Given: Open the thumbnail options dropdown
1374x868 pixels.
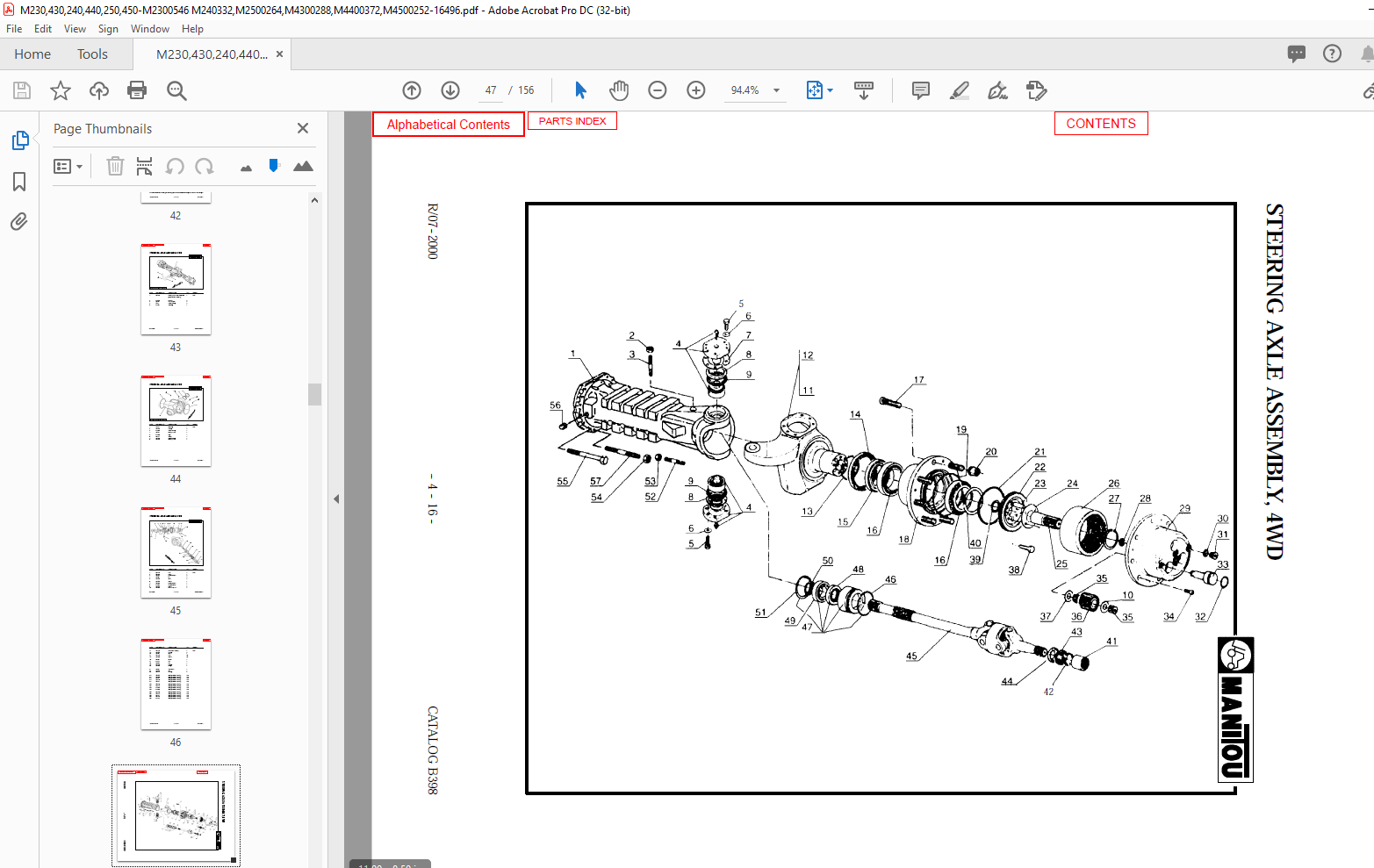Looking at the screenshot, I should point(68,166).
